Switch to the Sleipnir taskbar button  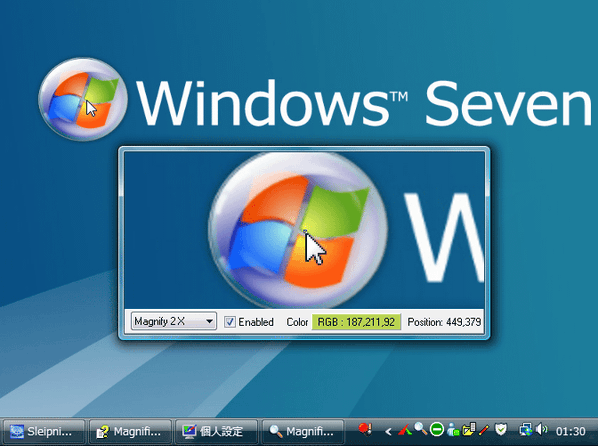pos(43,432)
